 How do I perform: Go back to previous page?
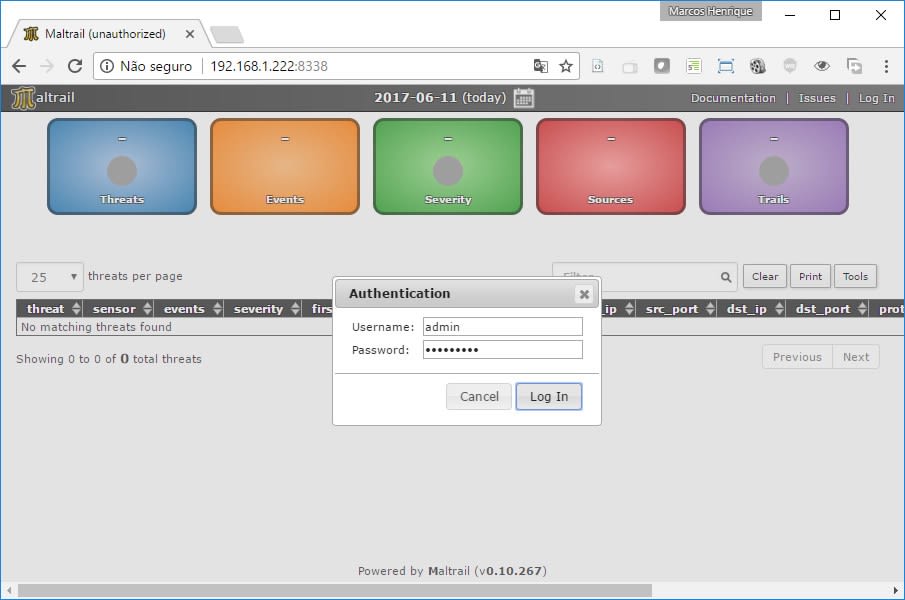pos(19,66)
